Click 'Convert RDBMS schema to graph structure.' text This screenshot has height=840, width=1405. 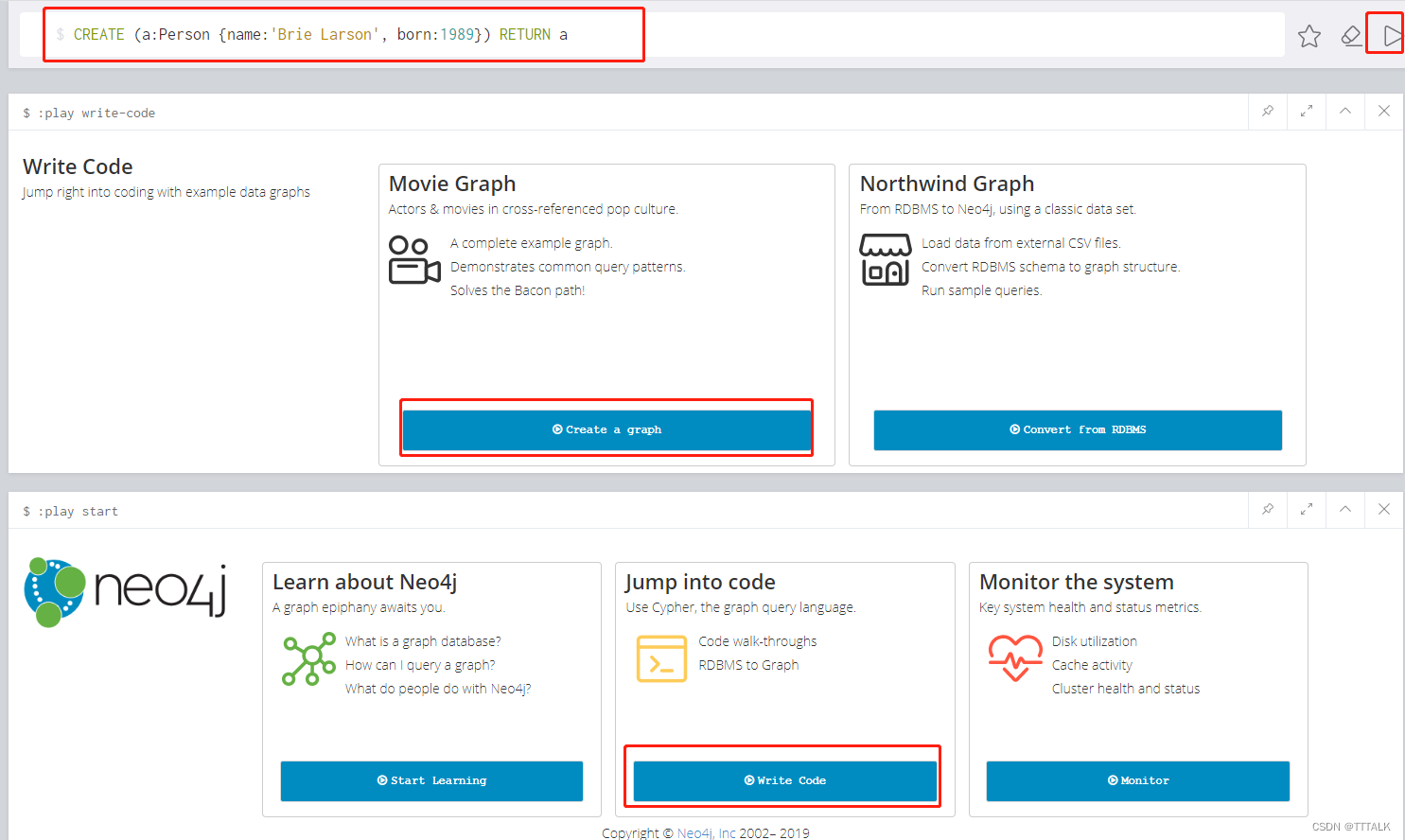point(1051,267)
